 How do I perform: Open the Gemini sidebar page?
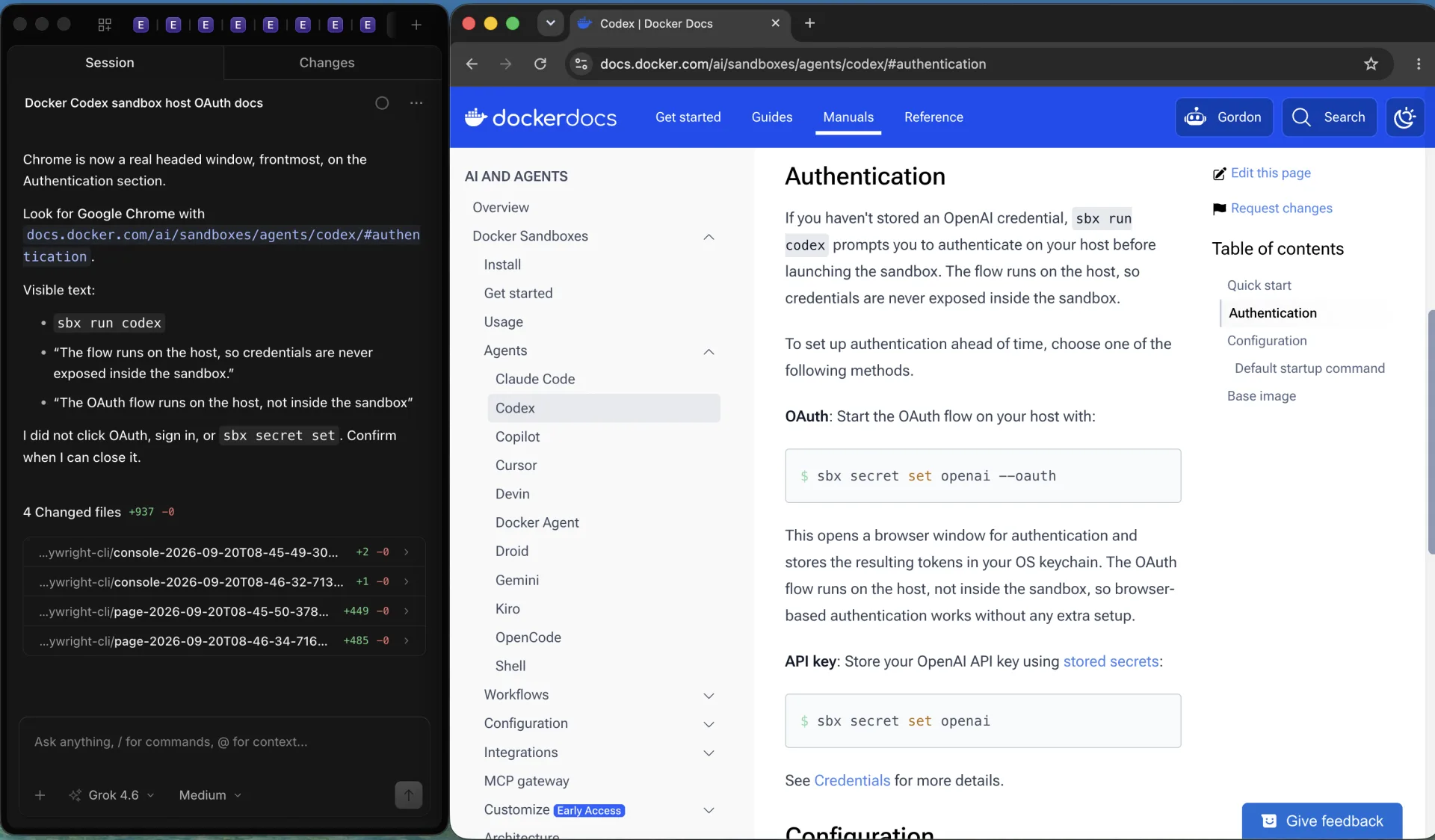[x=516, y=581]
